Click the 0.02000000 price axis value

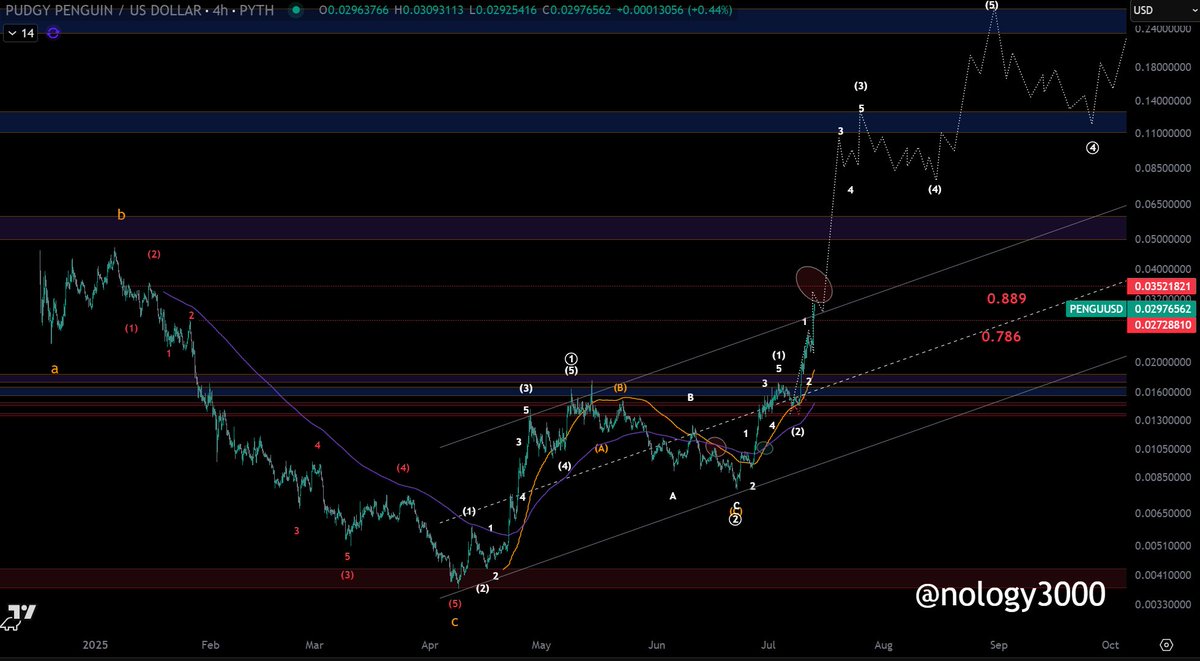pos(1162,363)
